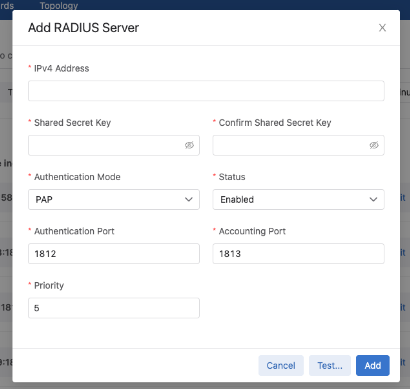Click the IPv4 Address label
Screen dimensions: 410x389
[62, 68]
